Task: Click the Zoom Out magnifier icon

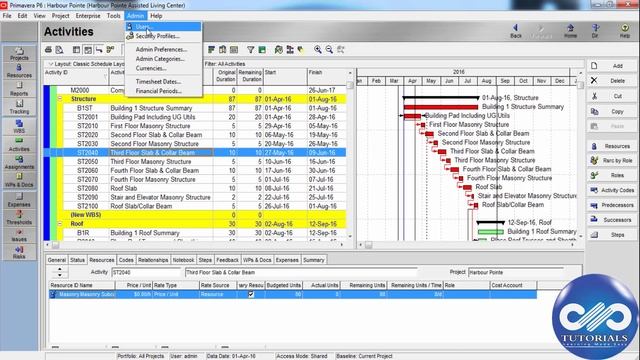Action: [x=329, y=50]
